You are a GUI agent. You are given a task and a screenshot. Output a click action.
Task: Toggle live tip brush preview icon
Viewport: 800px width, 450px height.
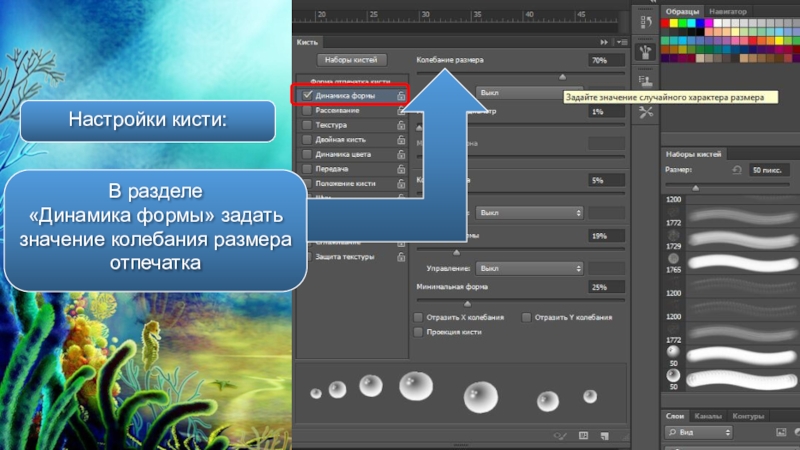[x=560, y=436]
